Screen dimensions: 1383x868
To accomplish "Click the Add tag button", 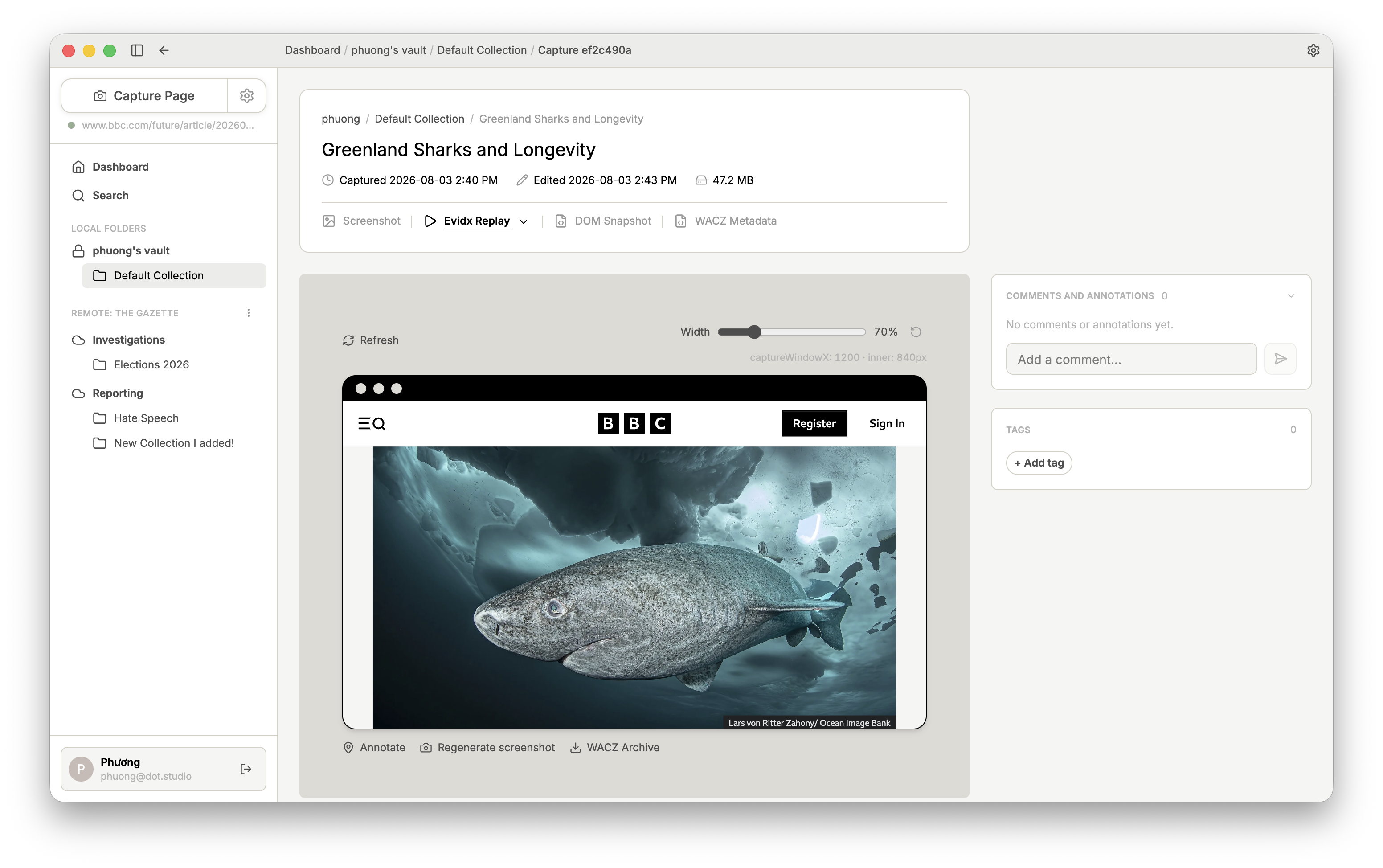I will (x=1039, y=463).
